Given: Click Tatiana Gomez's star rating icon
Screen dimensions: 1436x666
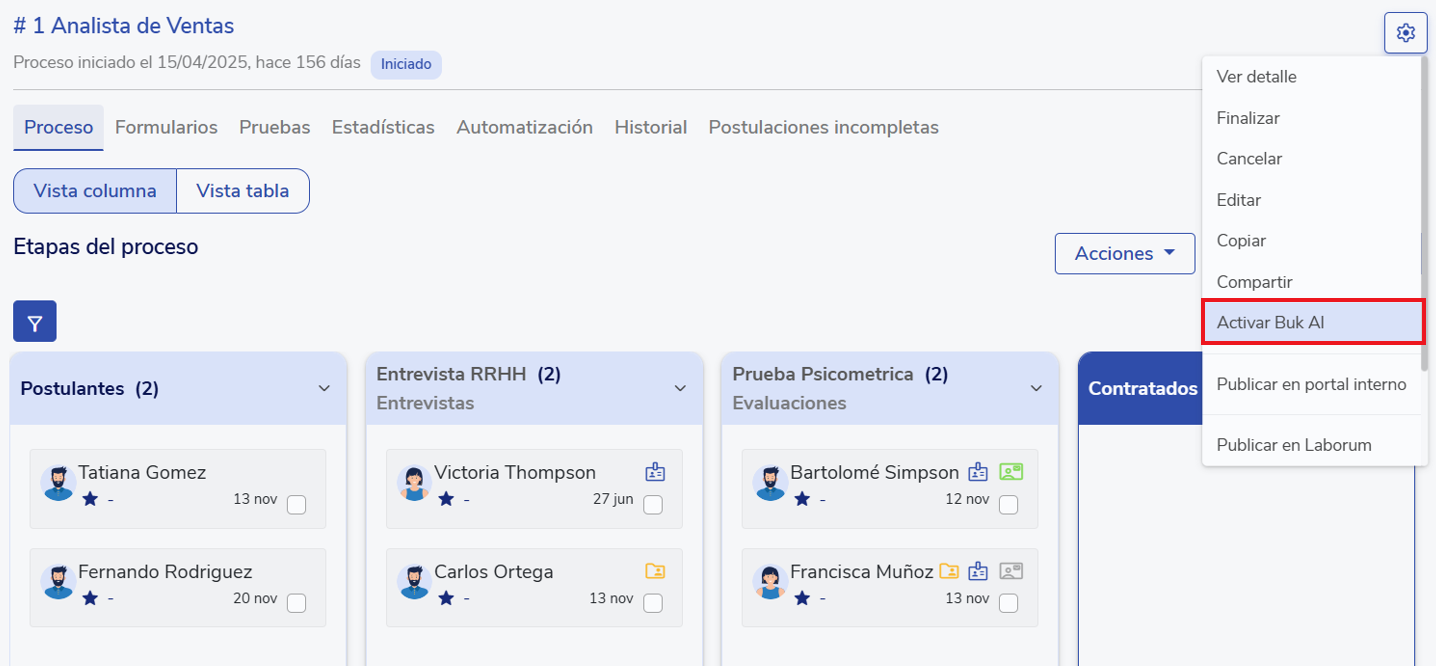Looking at the screenshot, I should tap(90, 499).
